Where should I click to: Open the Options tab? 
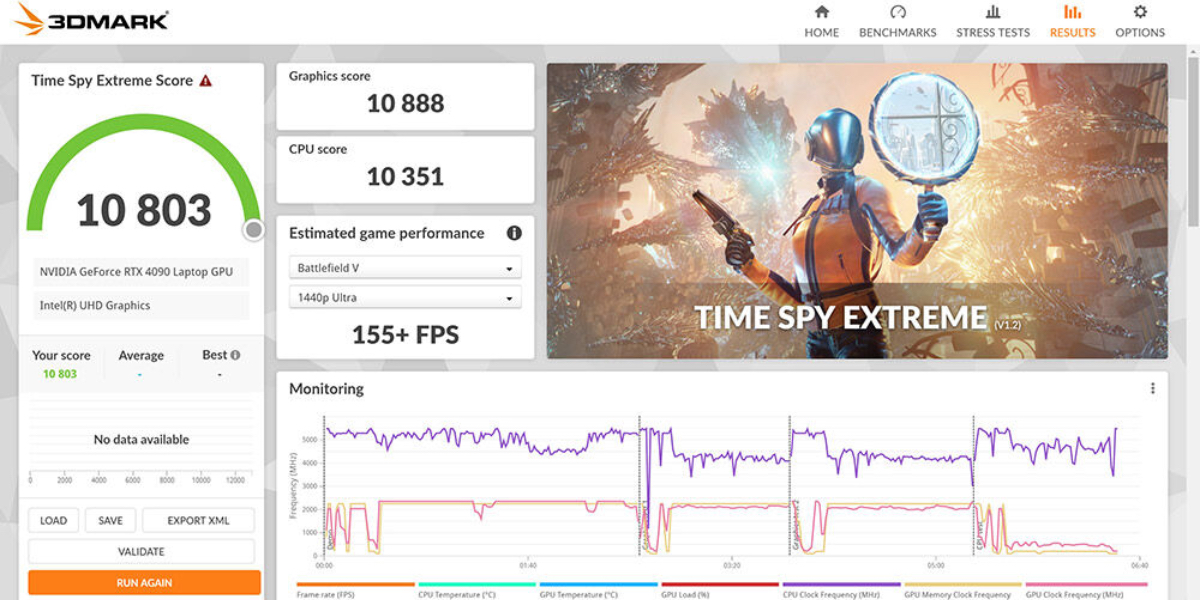coord(1140,21)
